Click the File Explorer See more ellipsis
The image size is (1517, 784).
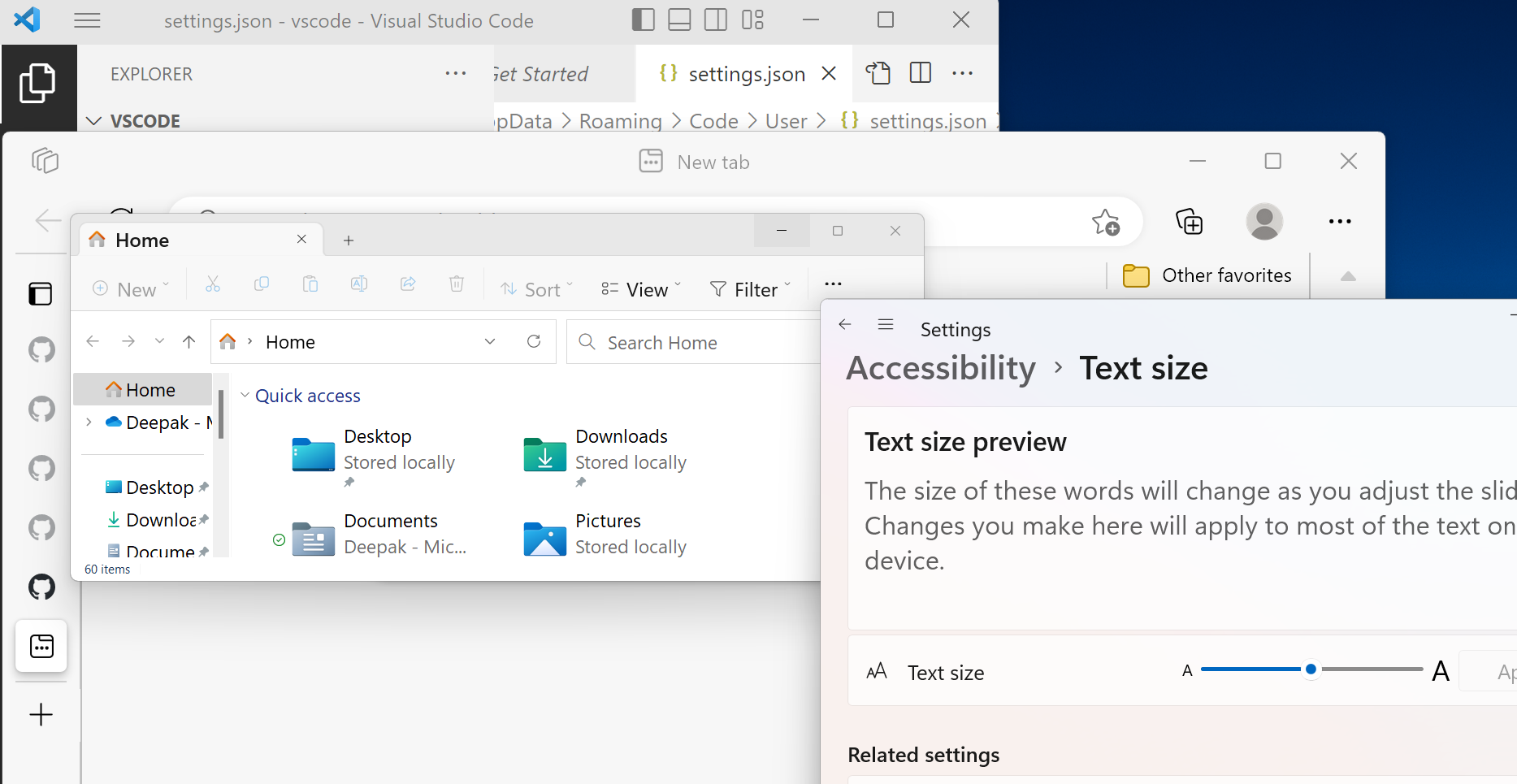(833, 284)
